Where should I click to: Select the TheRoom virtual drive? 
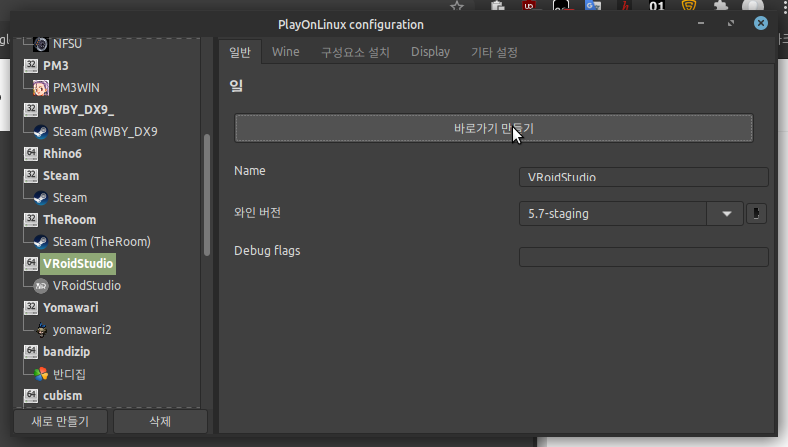tap(69, 220)
